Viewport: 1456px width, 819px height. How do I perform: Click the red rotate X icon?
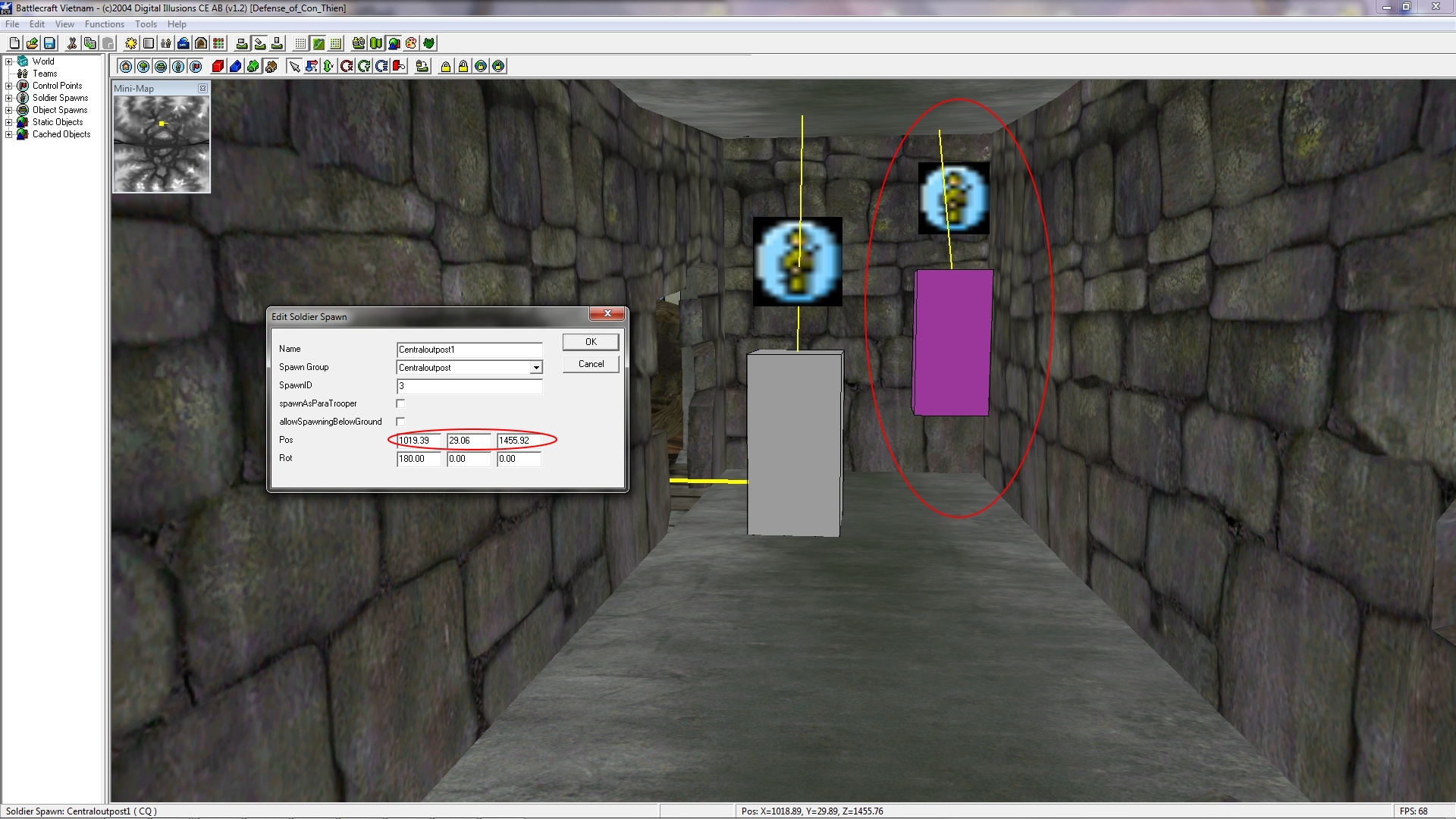347,67
